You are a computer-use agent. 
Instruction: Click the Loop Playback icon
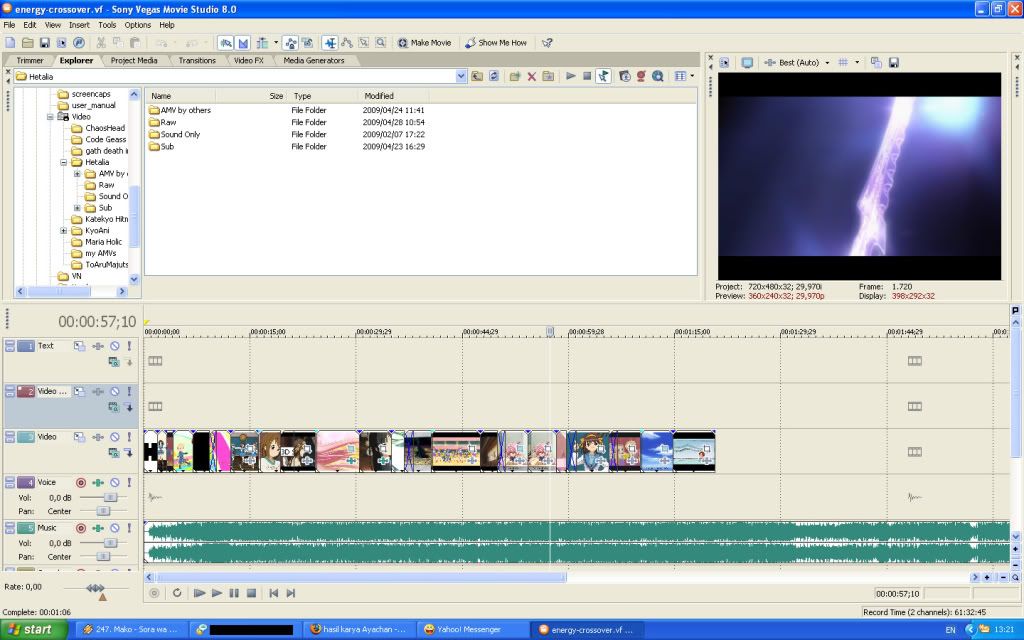(x=177, y=593)
